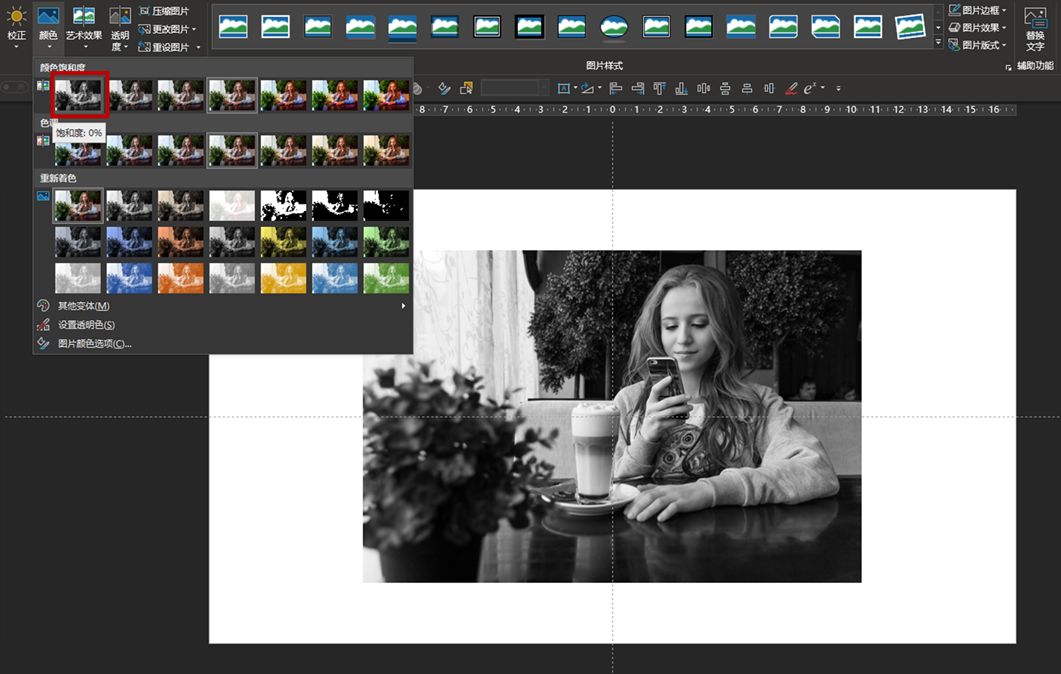1061x674 pixels.
Task: Open 更改图片 change picture dropdown
Action: pos(168,29)
